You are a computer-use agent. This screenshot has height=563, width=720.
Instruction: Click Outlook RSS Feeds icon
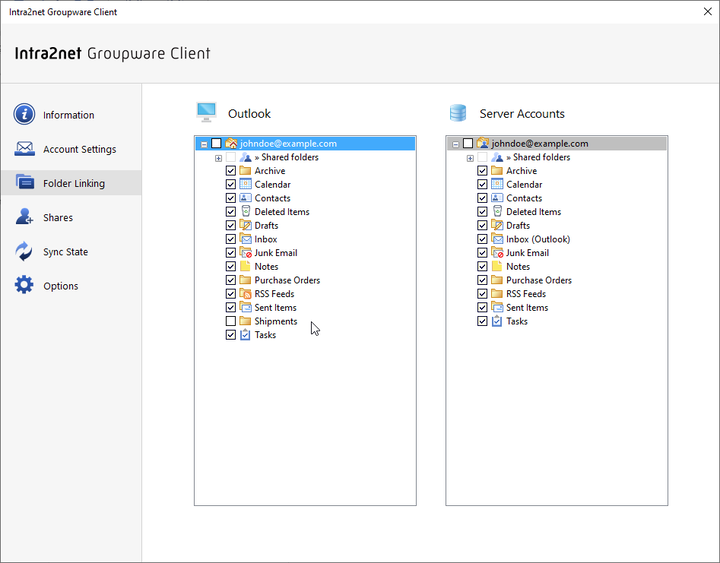tap(246, 293)
